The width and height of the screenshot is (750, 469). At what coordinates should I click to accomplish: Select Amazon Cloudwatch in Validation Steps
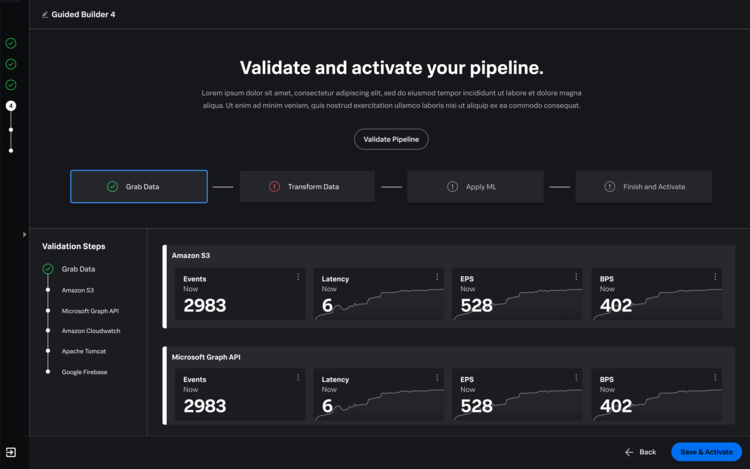pyautogui.click(x=91, y=331)
